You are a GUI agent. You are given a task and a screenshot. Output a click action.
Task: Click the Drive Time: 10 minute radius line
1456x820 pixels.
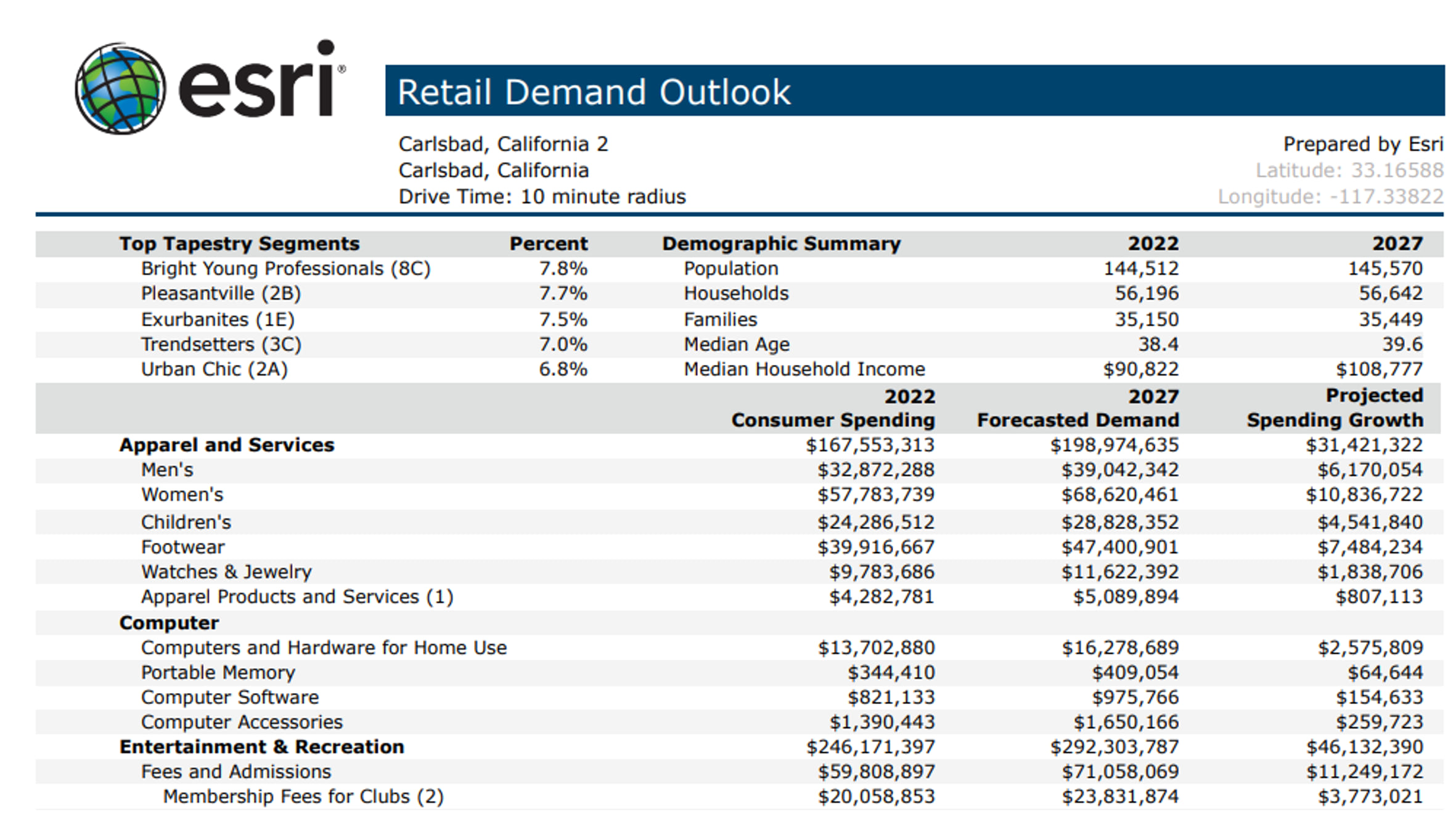click(542, 197)
